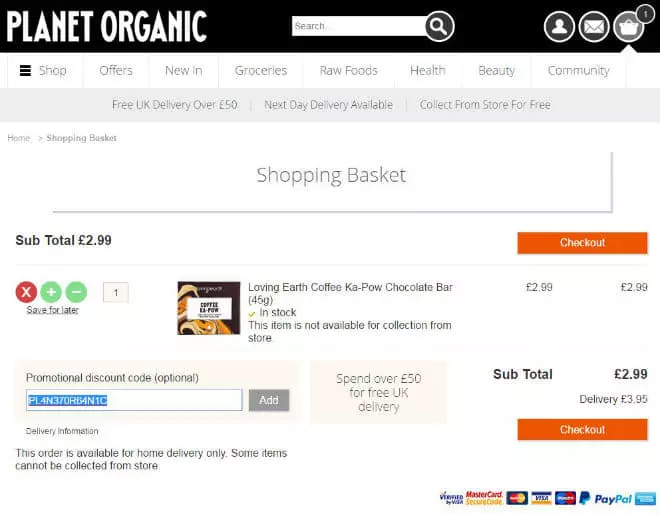The image size is (660, 514).
Task: Increase quantity with green plus icon
Action: (x=51, y=292)
